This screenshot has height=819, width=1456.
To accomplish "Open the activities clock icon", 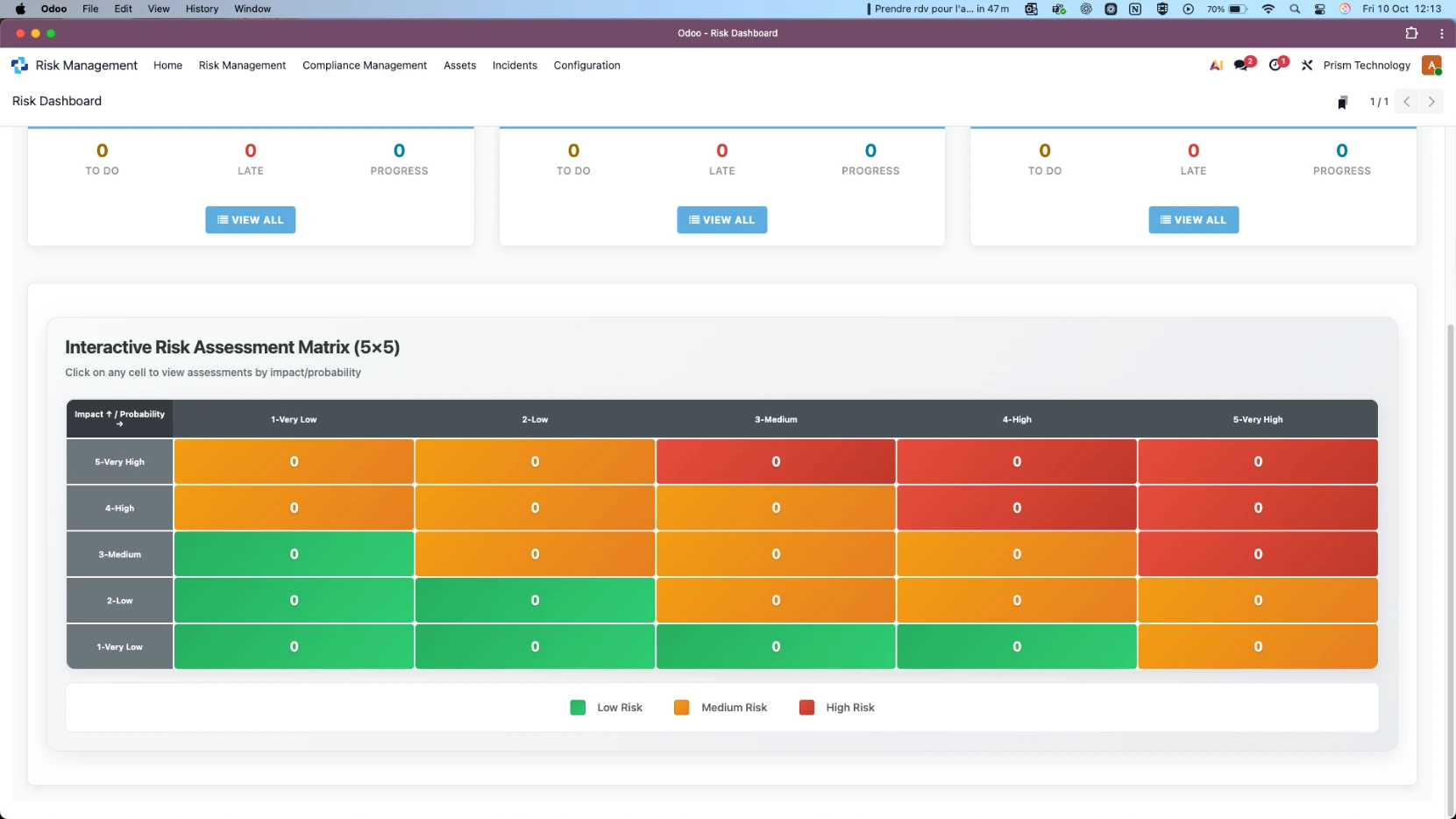I will (1276, 66).
